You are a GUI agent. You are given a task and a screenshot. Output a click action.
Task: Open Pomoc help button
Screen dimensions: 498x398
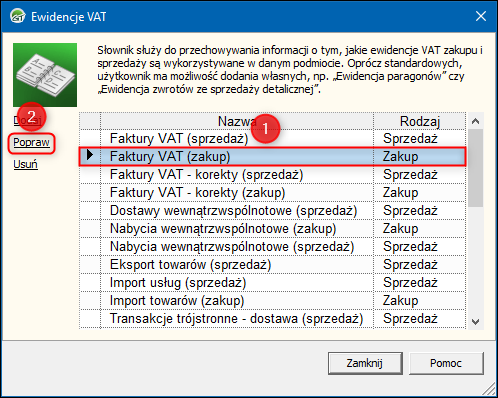[446, 363]
